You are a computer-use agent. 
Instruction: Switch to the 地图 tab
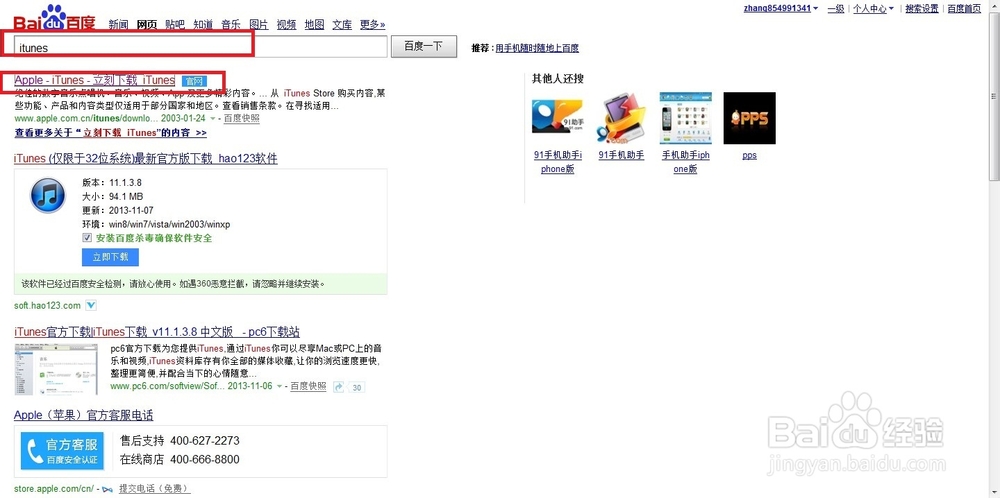pyautogui.click(x=314, y=25)
